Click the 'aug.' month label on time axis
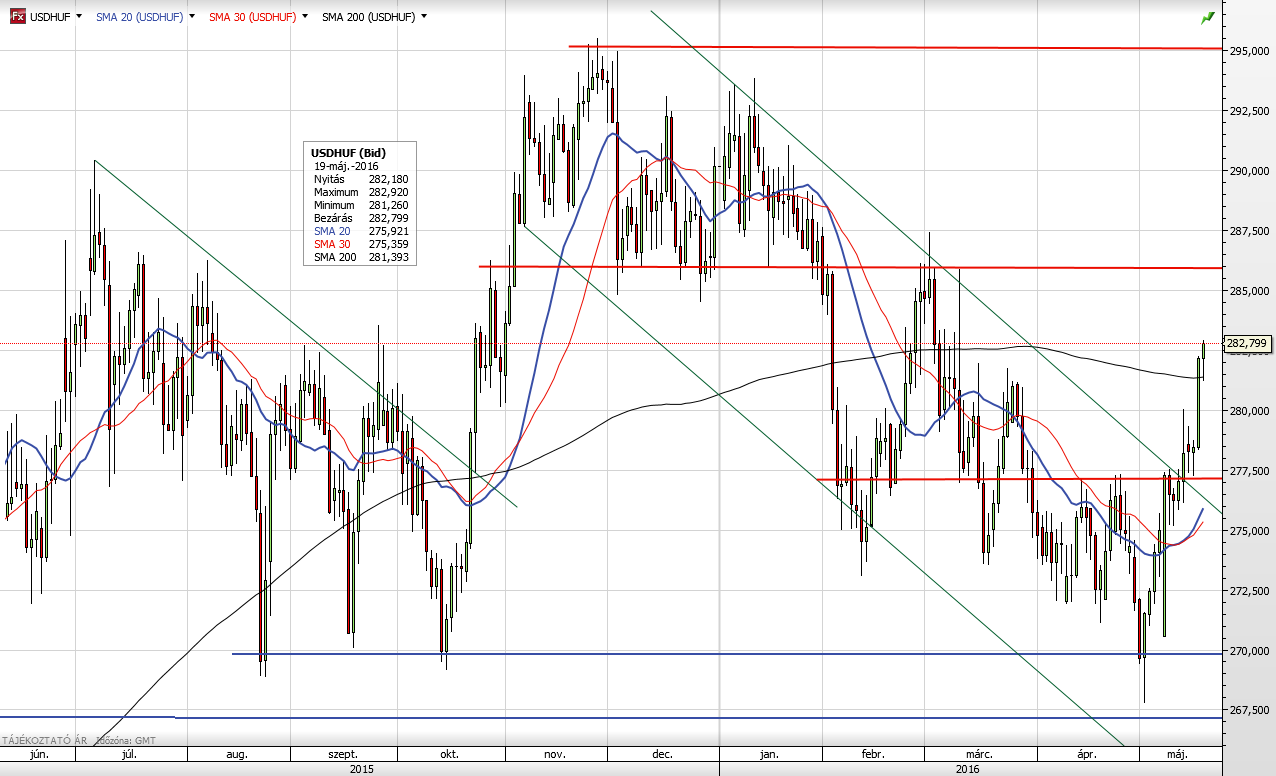This screenshot has height=776, width=1276. (x=238, y=754)
